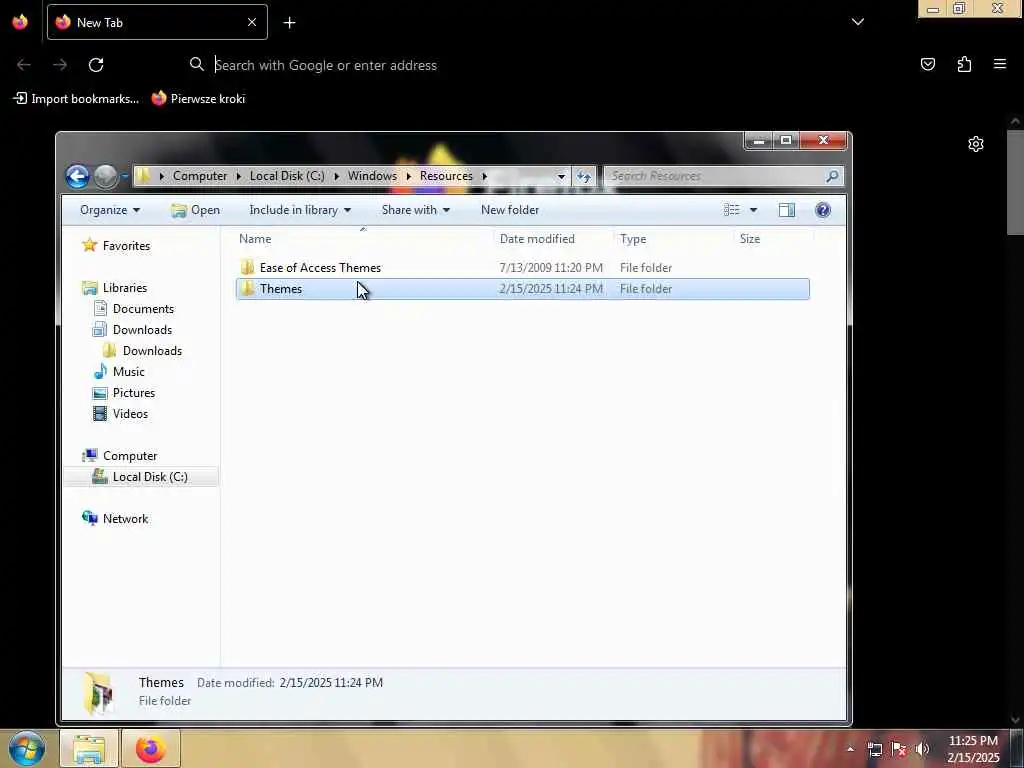Viewport: 1024px width, 768px height.
Task: Select Favorites in the navigation pane
Action: [x=126, y=246]
